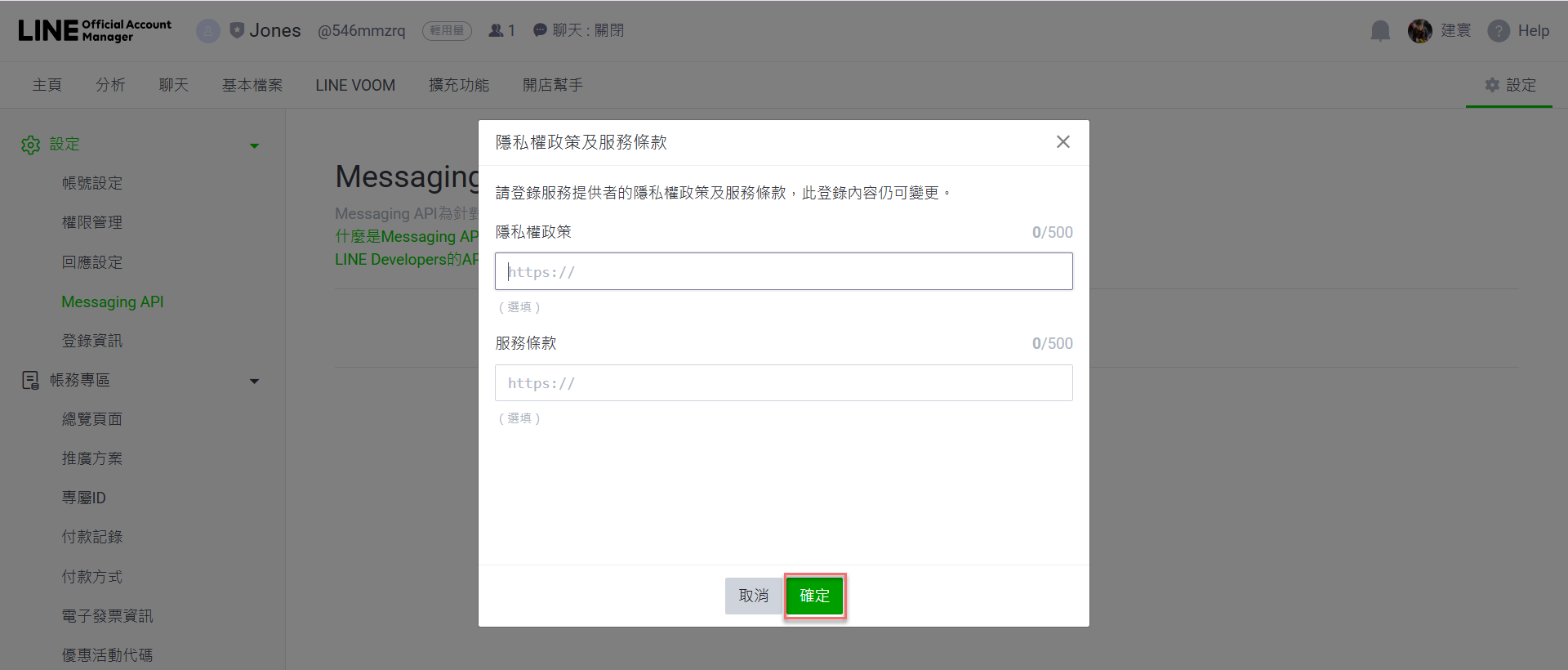Open the 基本檔案 tab

(252, 85)
